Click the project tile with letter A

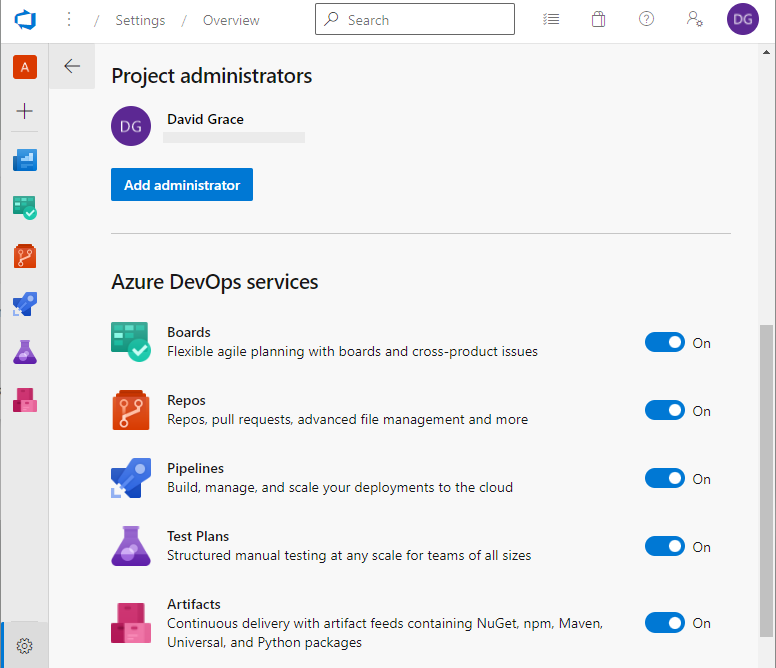point(25,67)
